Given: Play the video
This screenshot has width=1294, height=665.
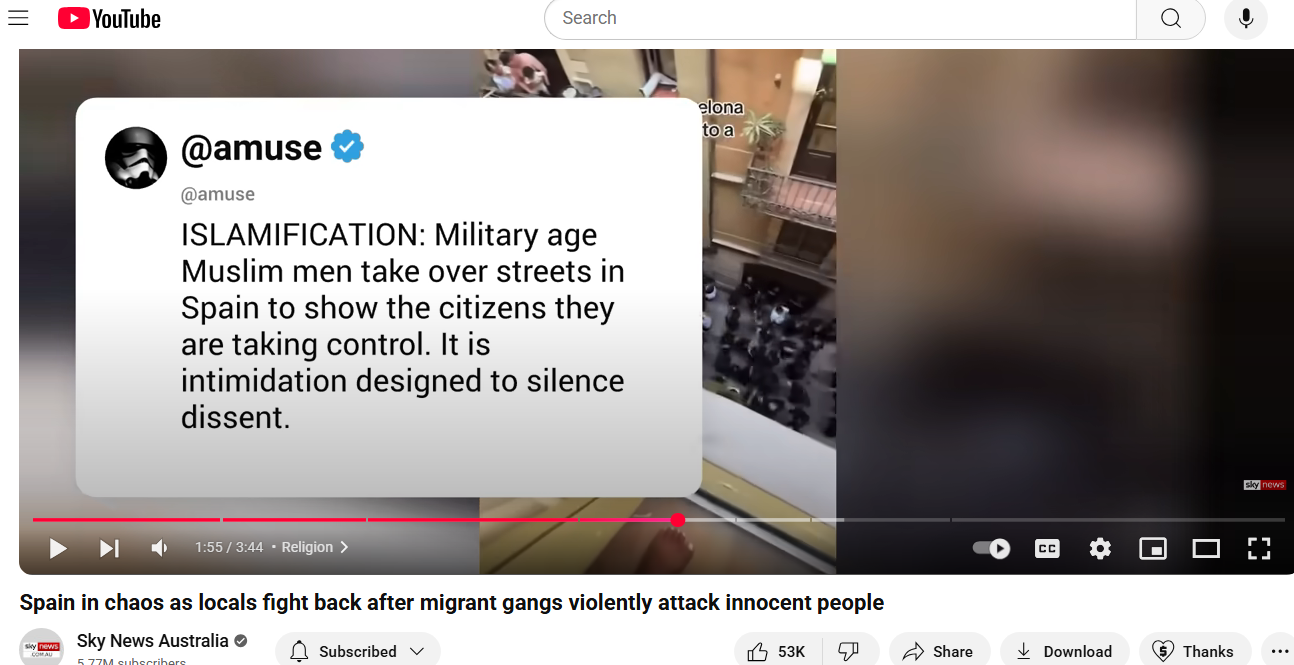Looking at the screenshot, I should (x=58, y=548).
